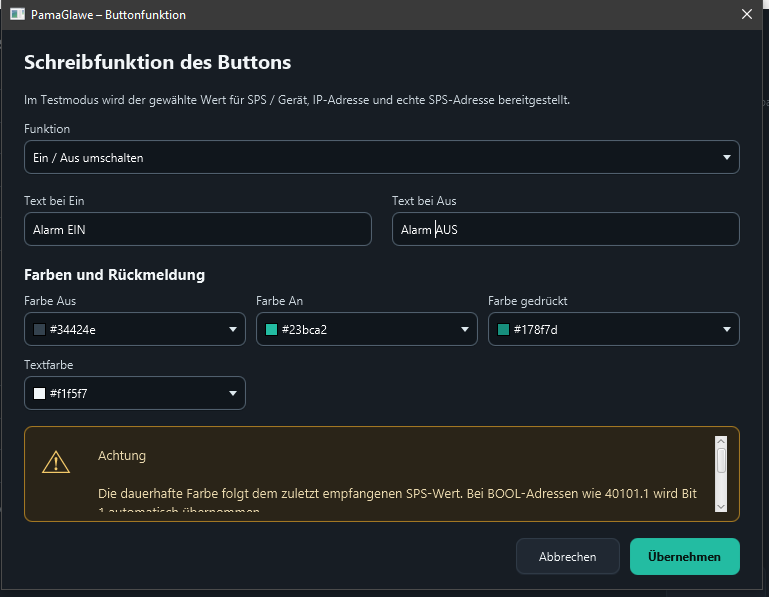The width and height of the screenshot is (769, 597).
Task: Click the 'Funktion' label
Action: (x=47, y=129)
